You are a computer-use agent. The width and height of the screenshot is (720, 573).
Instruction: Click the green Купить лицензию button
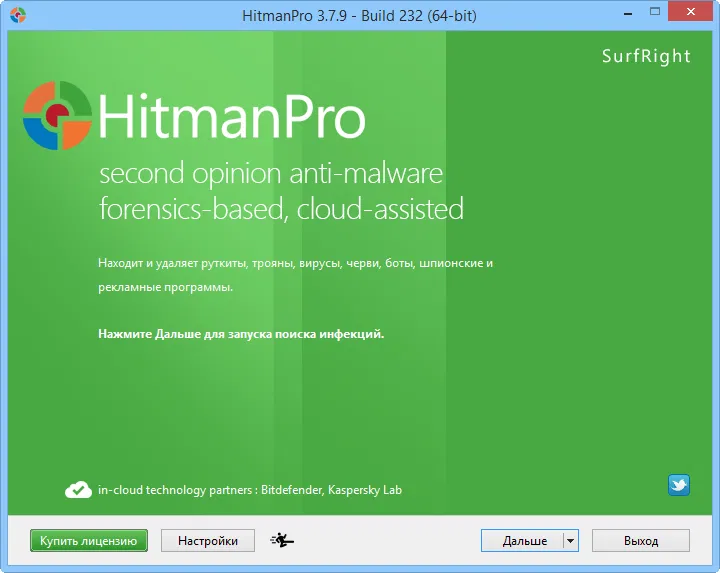pos(89,540)
